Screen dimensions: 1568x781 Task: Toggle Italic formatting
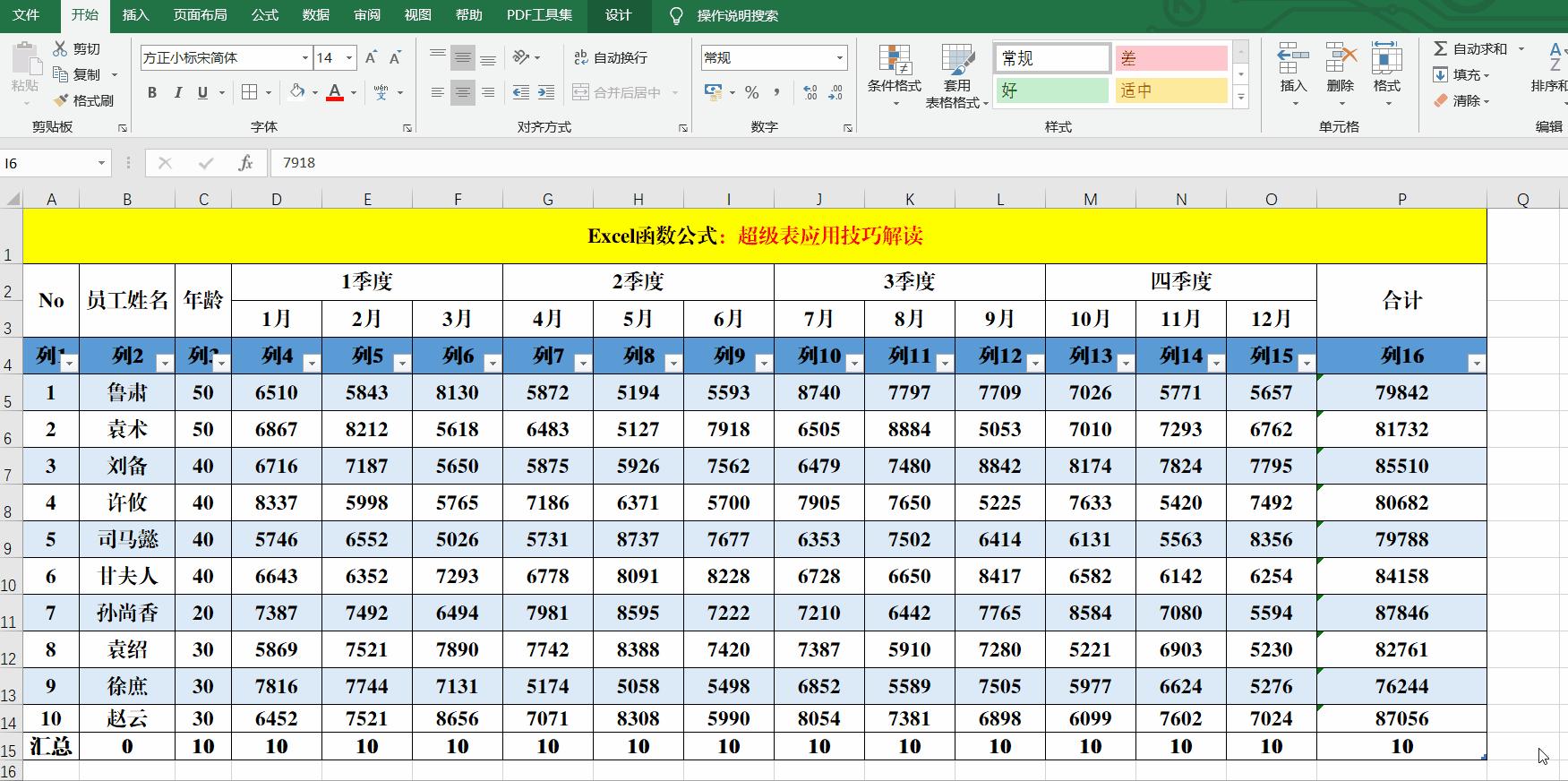[x=177, y=92]
